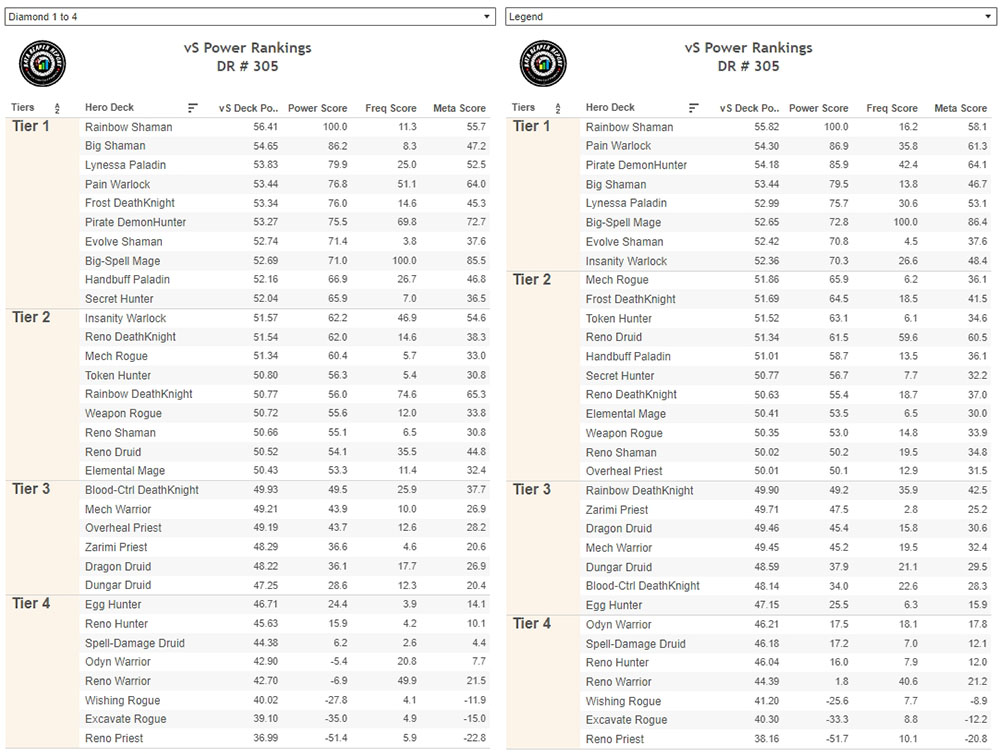Open the Legend rank dropdown

(751, 17)
